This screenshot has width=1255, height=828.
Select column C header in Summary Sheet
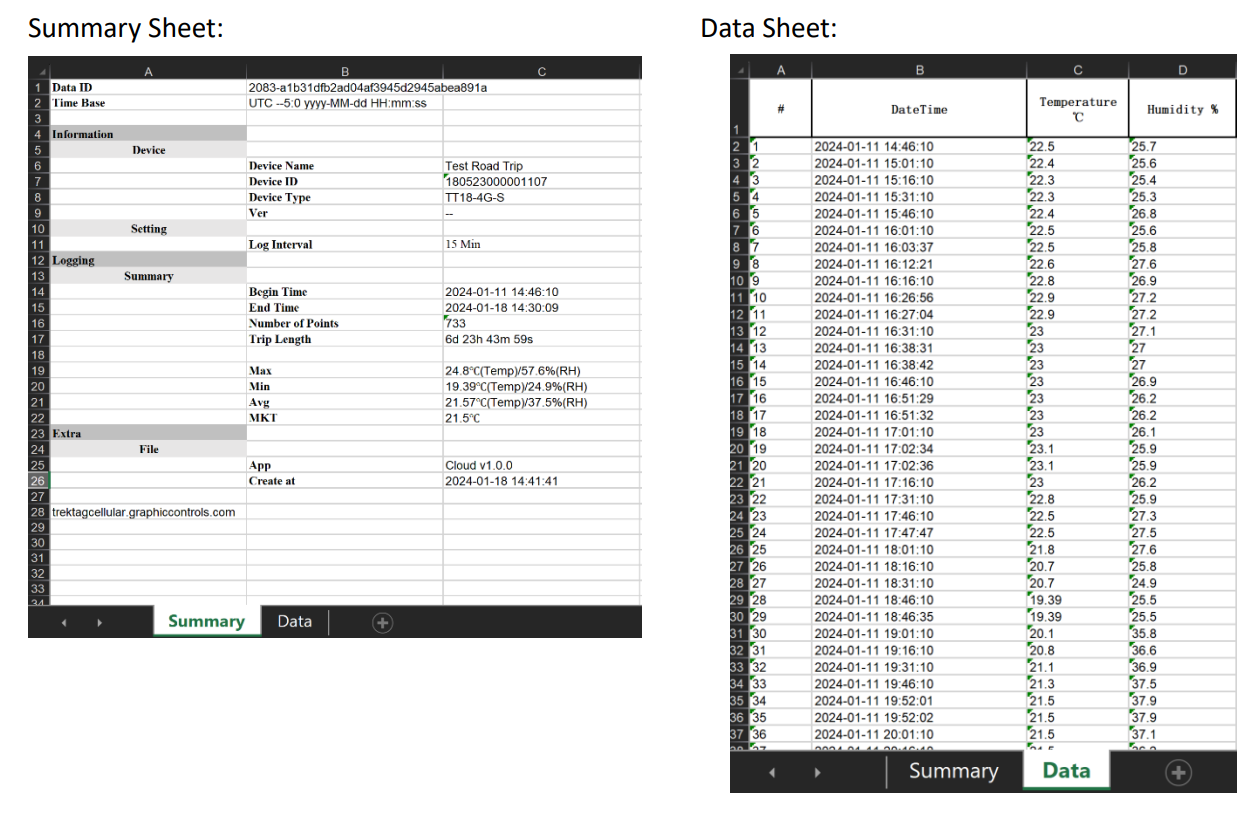tap(541, 70)
